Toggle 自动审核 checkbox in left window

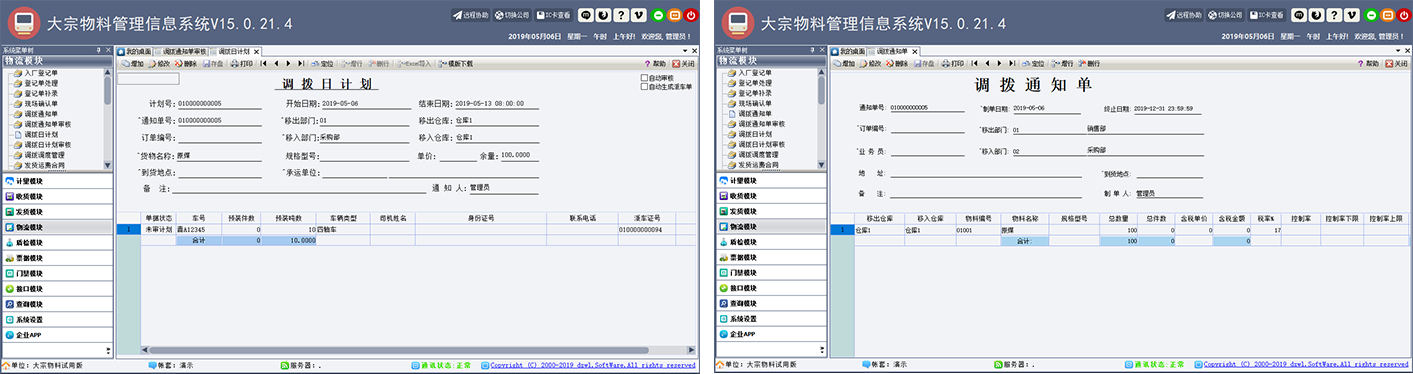coord(645,78)
